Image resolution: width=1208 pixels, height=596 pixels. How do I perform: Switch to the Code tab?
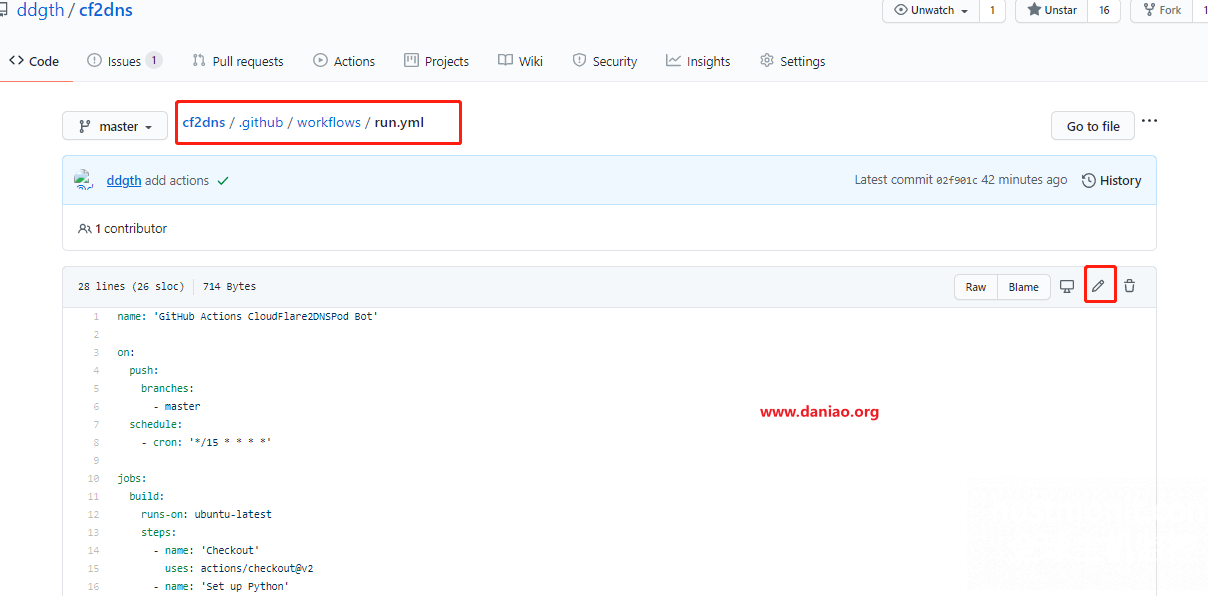click(x=34, y=61)
